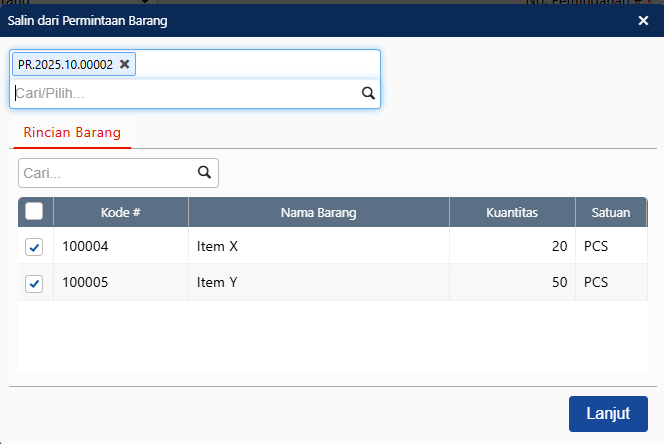Sort by the Kode # column header
Viewport: 664px width, 444px height.
click(120, 212)
